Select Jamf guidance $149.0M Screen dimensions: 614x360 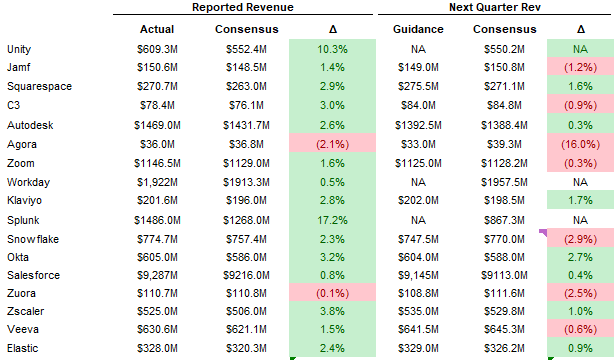[x=418, y=67]
